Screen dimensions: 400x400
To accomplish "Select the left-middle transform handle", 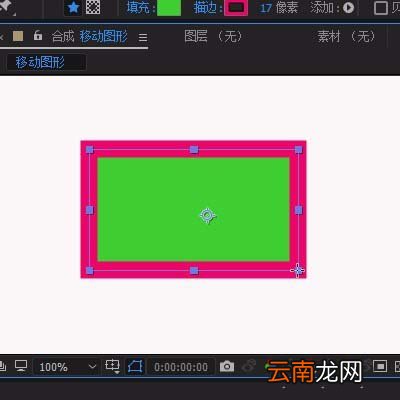I will 90,210.
